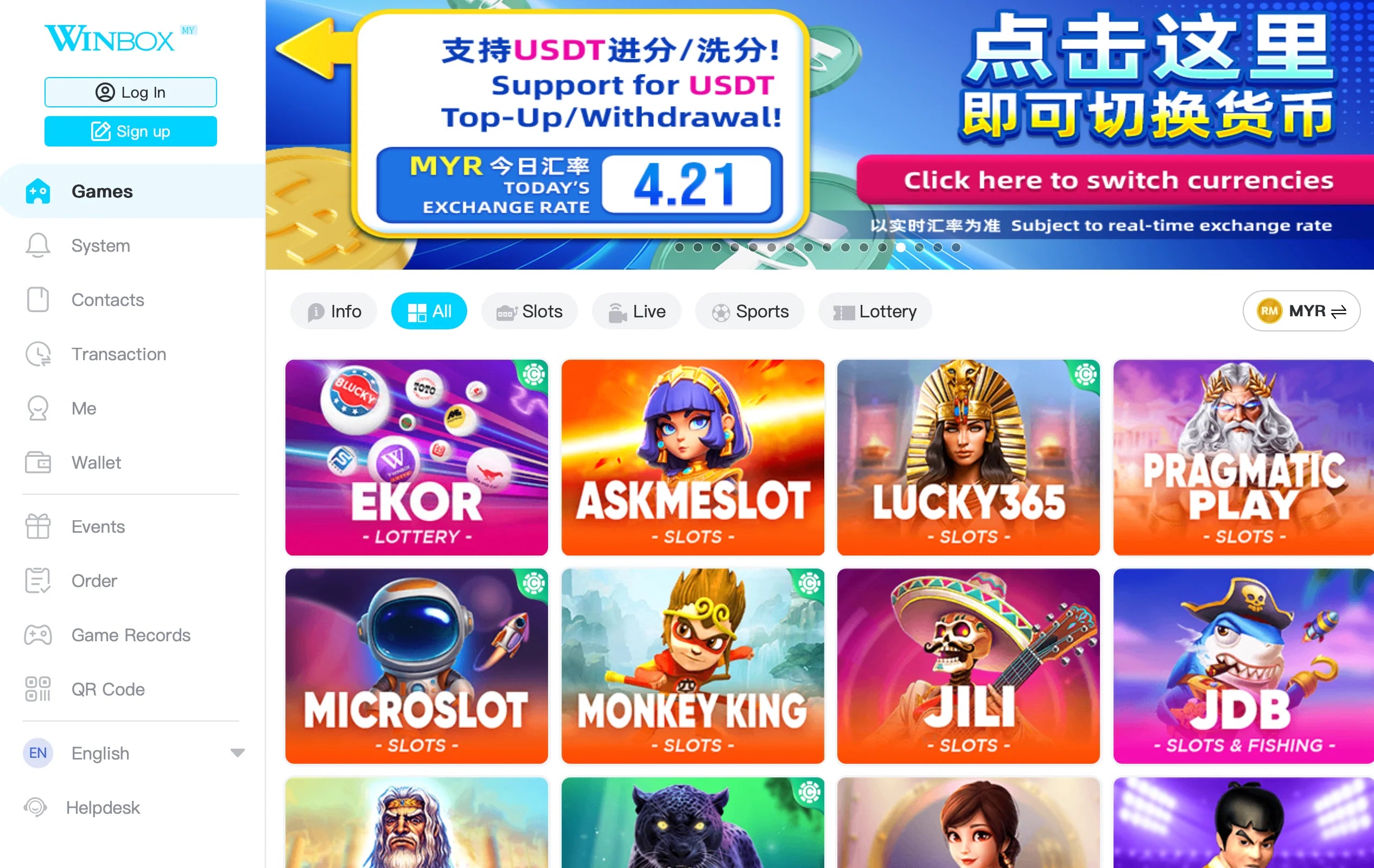
Task: Open the Wallet icon in sidebar
Action: click(x=37, y=463)
